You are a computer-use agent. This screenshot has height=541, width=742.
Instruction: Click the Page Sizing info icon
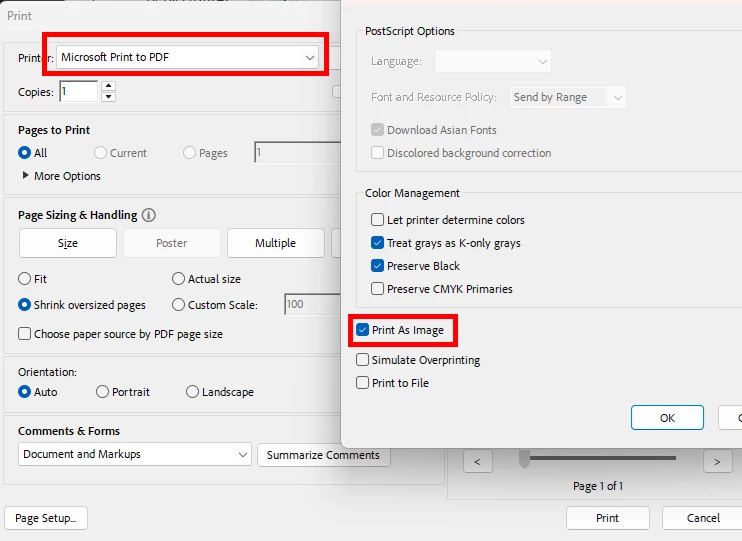[149, 215]
